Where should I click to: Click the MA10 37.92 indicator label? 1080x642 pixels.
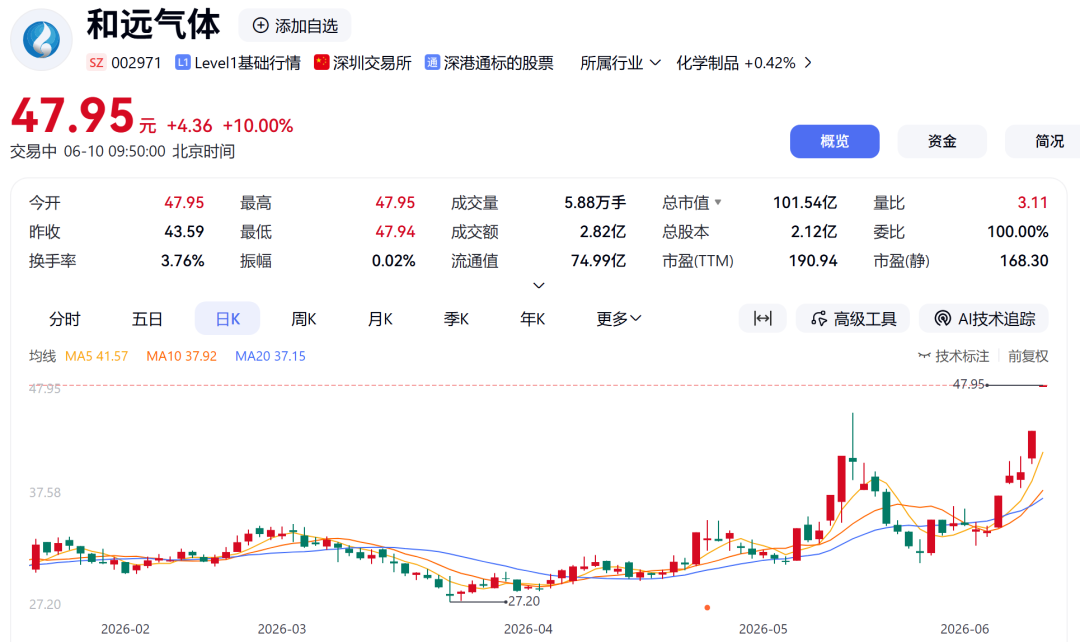(181, 356)
